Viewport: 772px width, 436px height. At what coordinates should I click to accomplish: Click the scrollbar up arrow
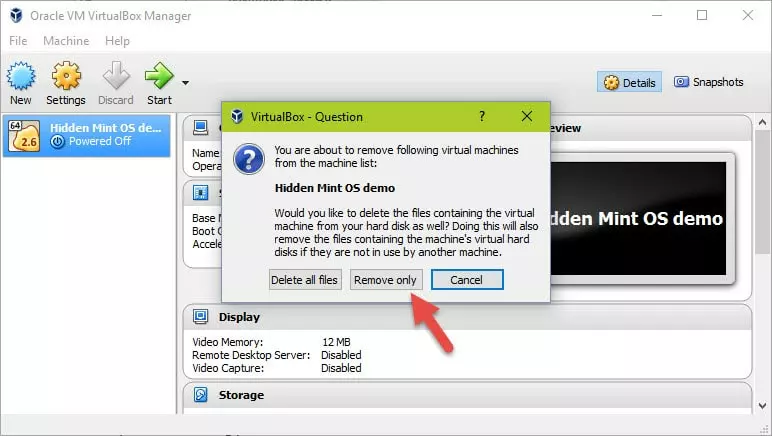pyautogui.click(x=762, y=122)
